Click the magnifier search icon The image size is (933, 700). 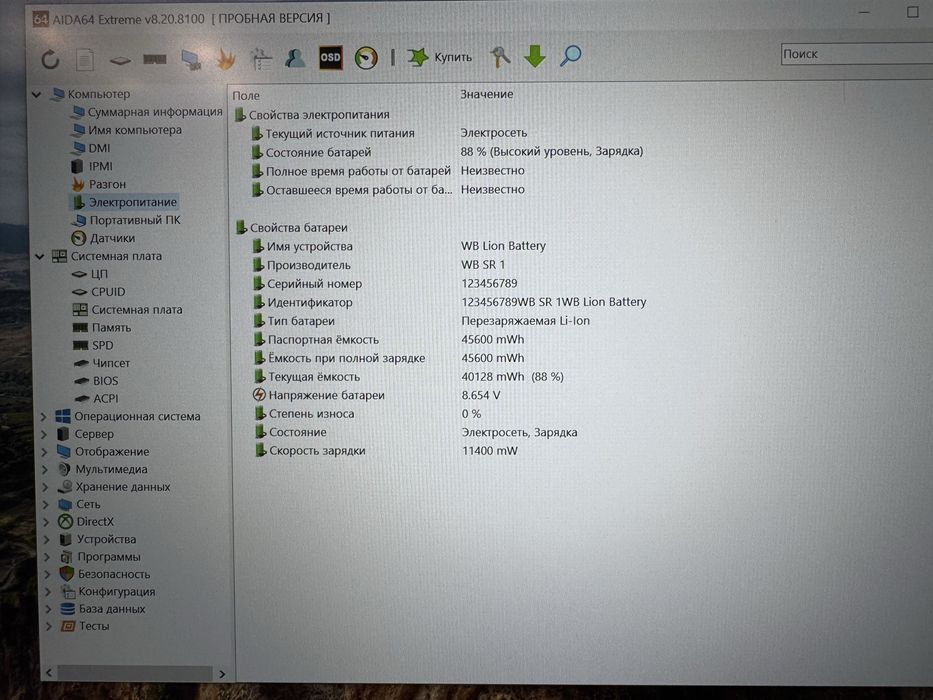tap(571, 55)
